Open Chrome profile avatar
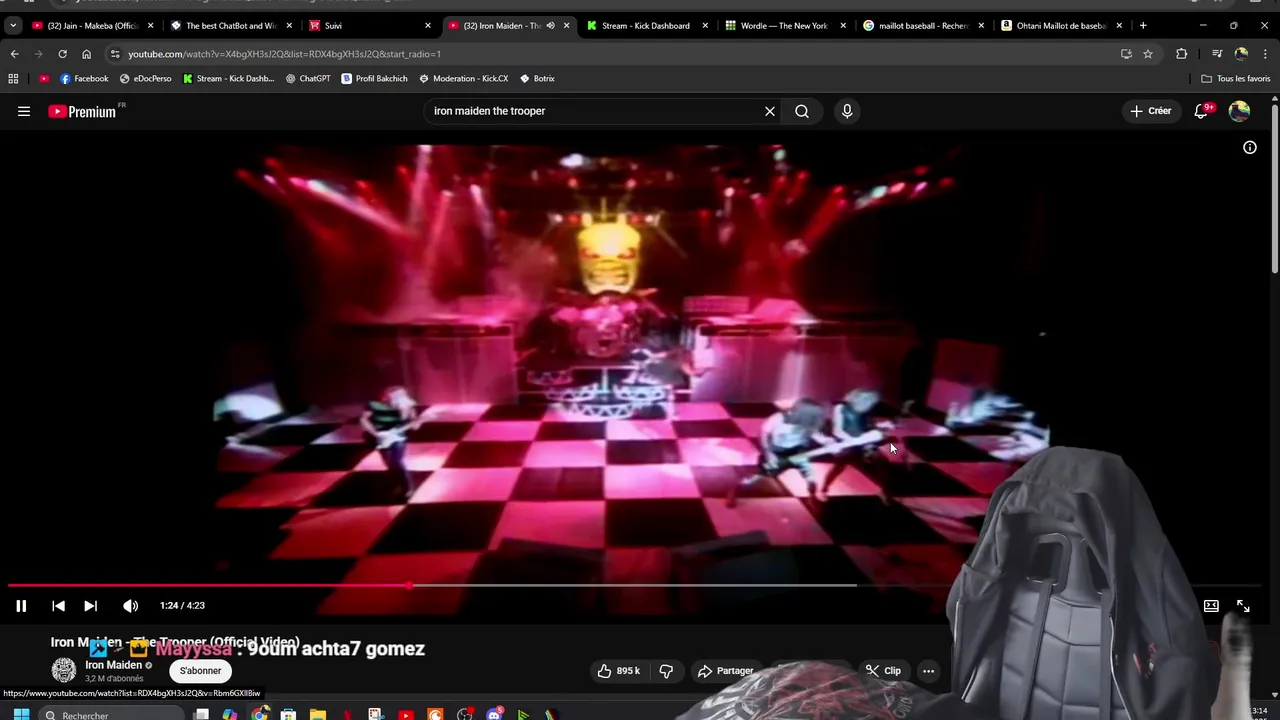 (1241, 54)
